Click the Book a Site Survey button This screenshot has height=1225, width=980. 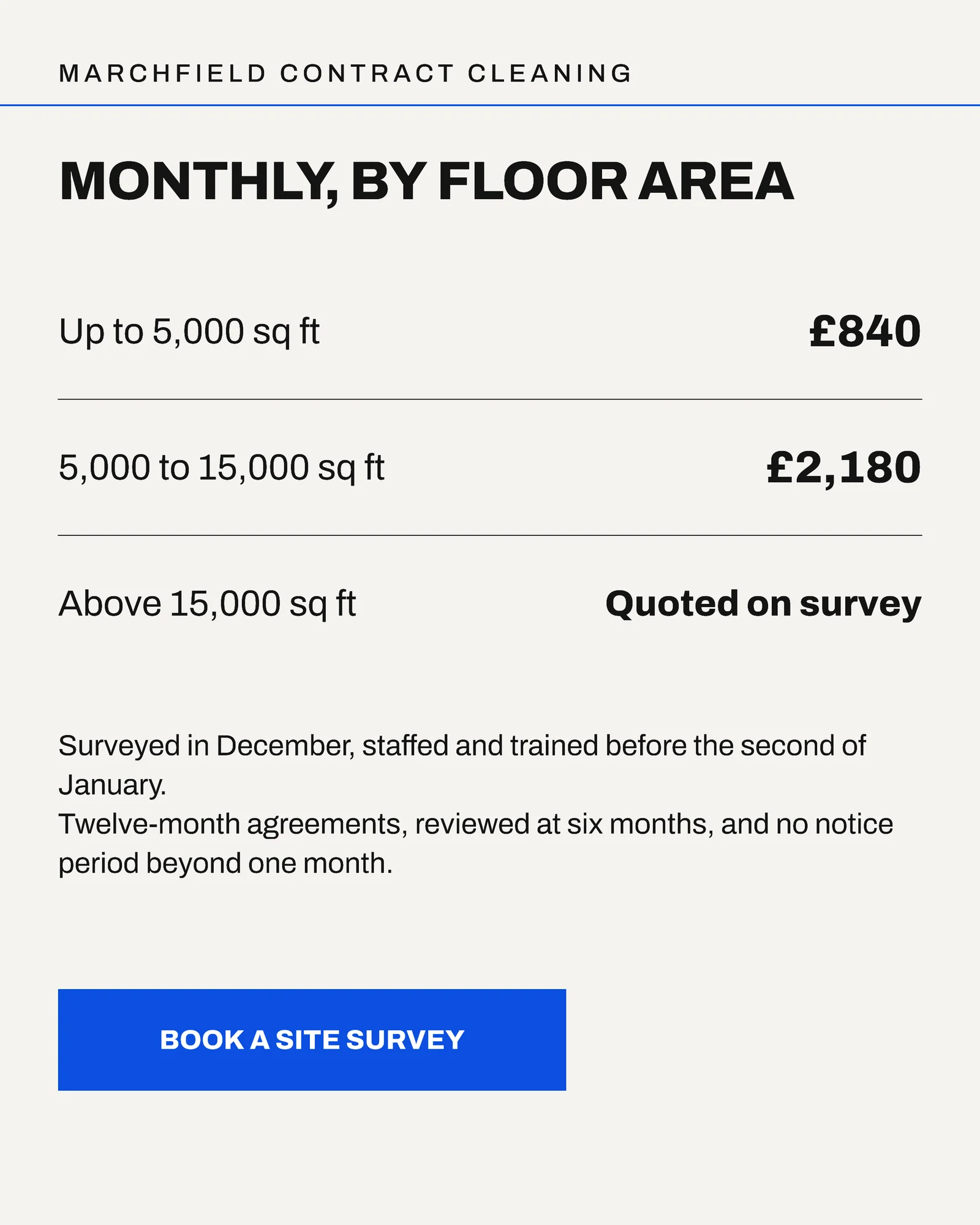pos(312,1039)
